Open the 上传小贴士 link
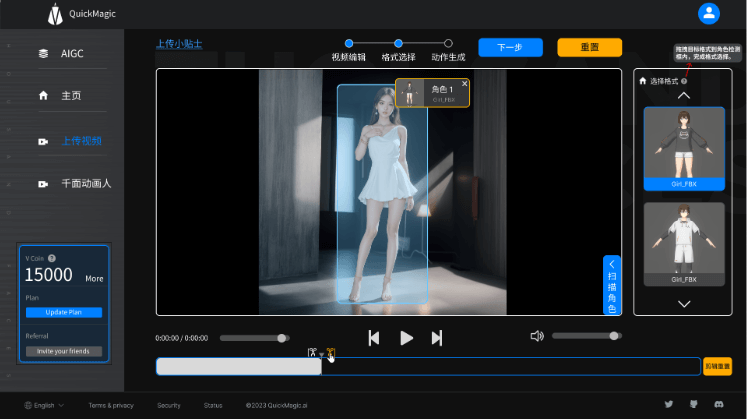 pos(179,44)
